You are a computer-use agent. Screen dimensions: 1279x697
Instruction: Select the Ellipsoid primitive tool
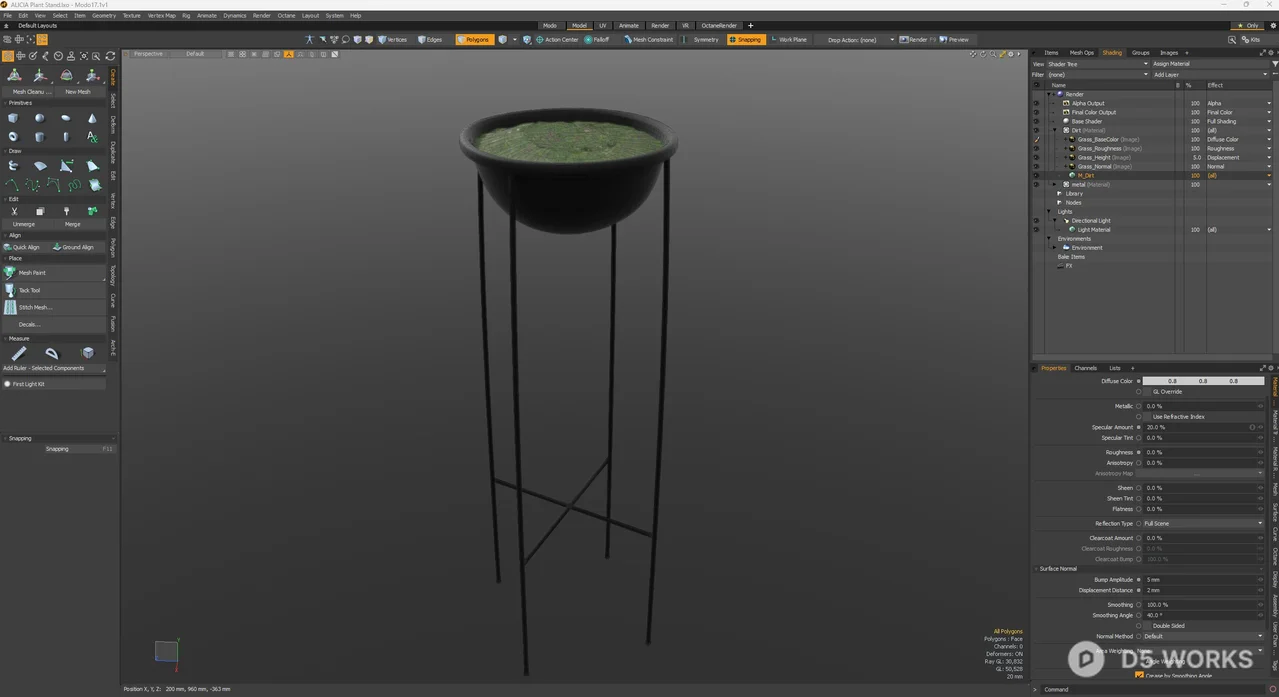(x=66, y=118)
